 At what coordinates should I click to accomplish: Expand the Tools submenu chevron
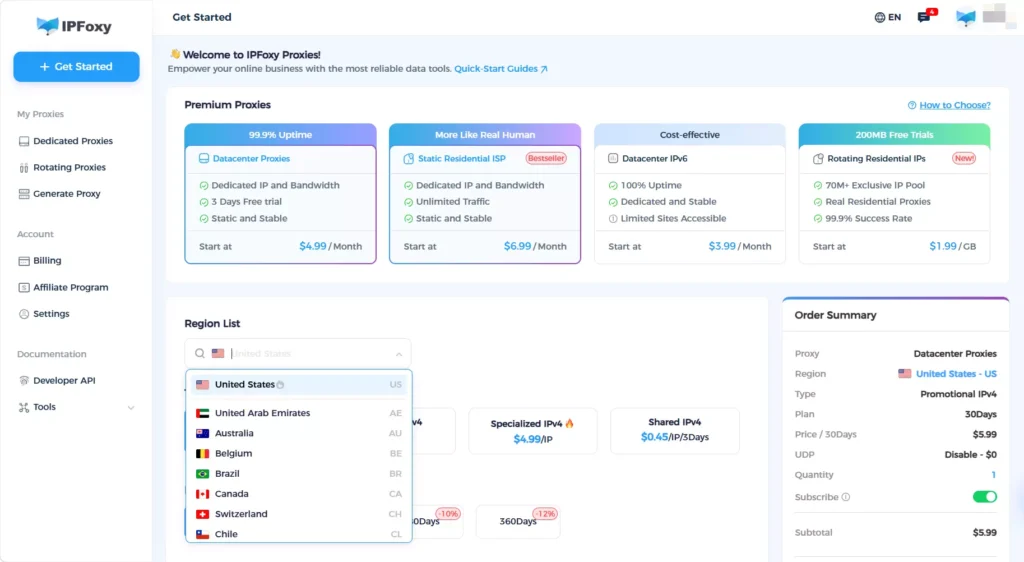coord(131,408)
